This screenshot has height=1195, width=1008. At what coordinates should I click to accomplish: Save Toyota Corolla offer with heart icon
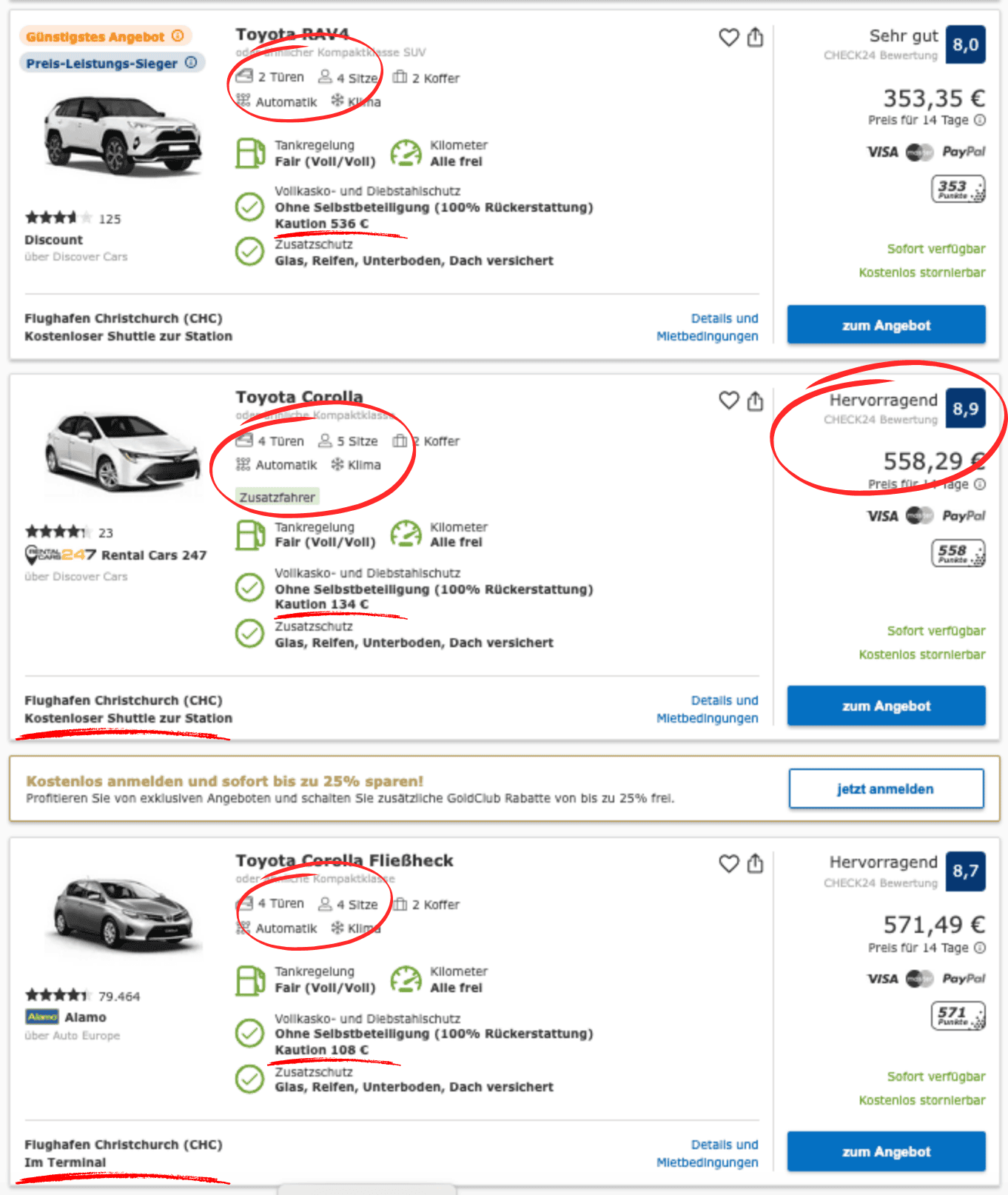click(x=729, y=401)
